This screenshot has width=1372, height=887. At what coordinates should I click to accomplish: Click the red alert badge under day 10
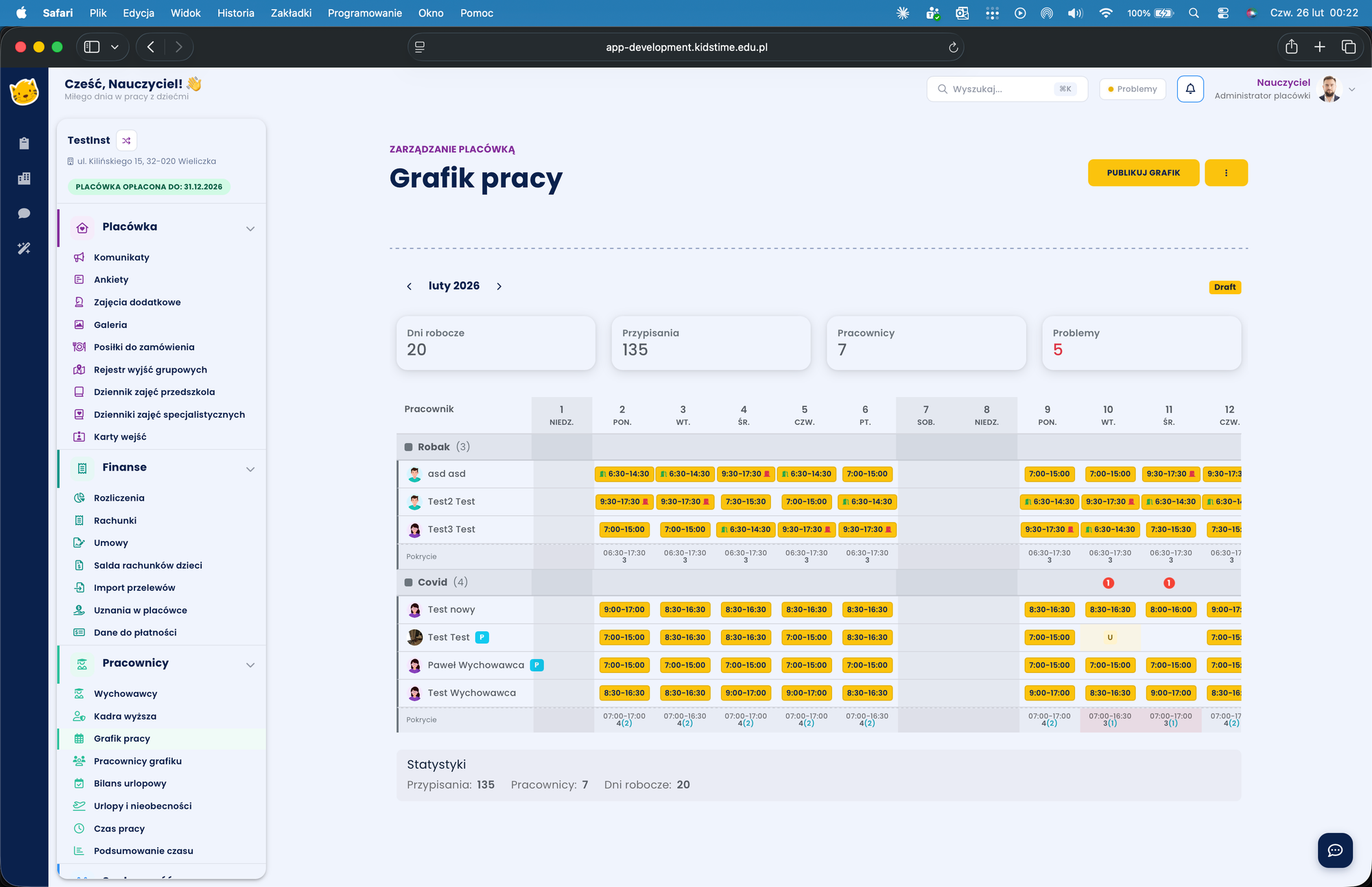click(1108, 583)
